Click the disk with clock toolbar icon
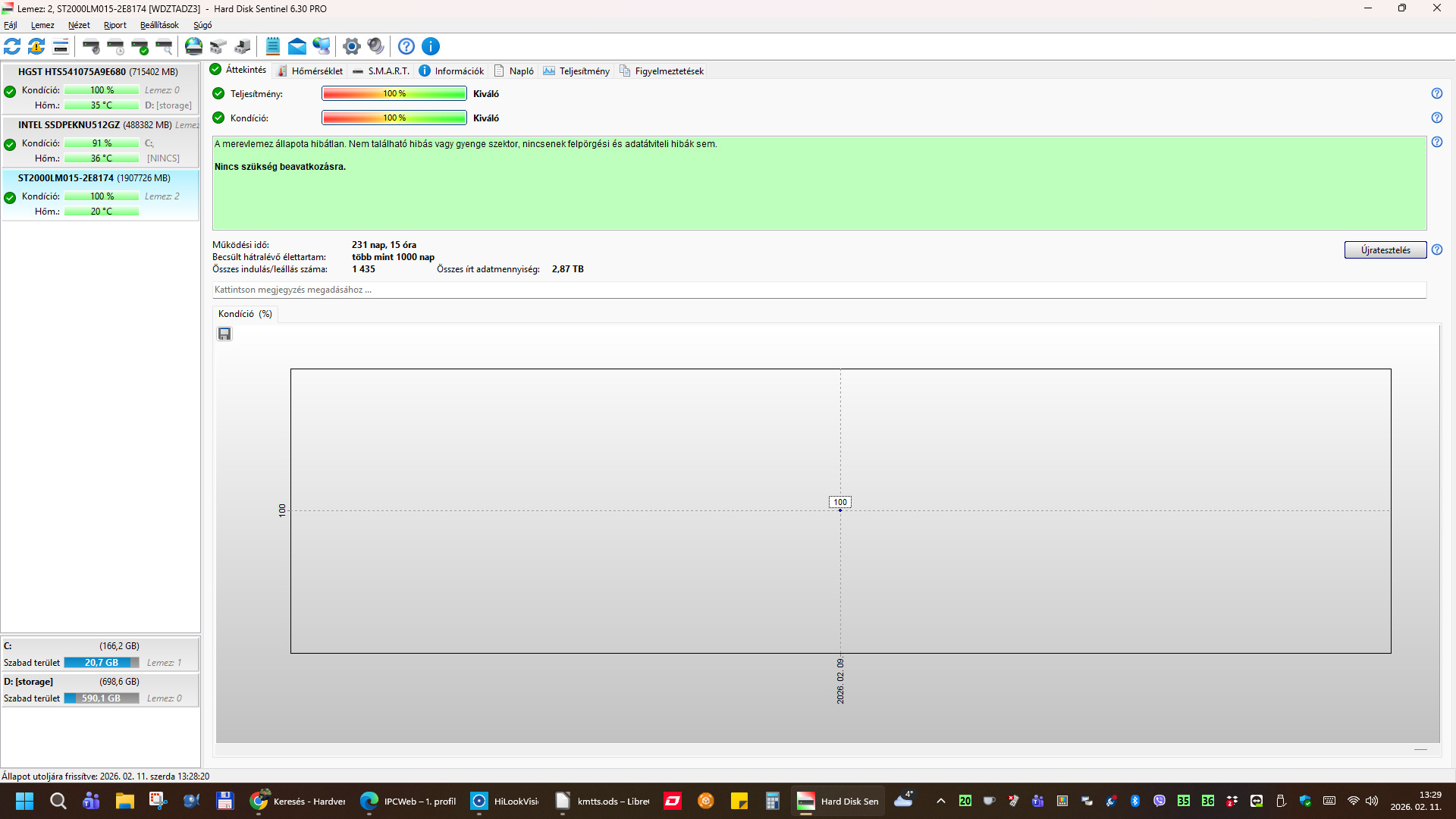Screen dimensions: 1456x819 (115, 46)
